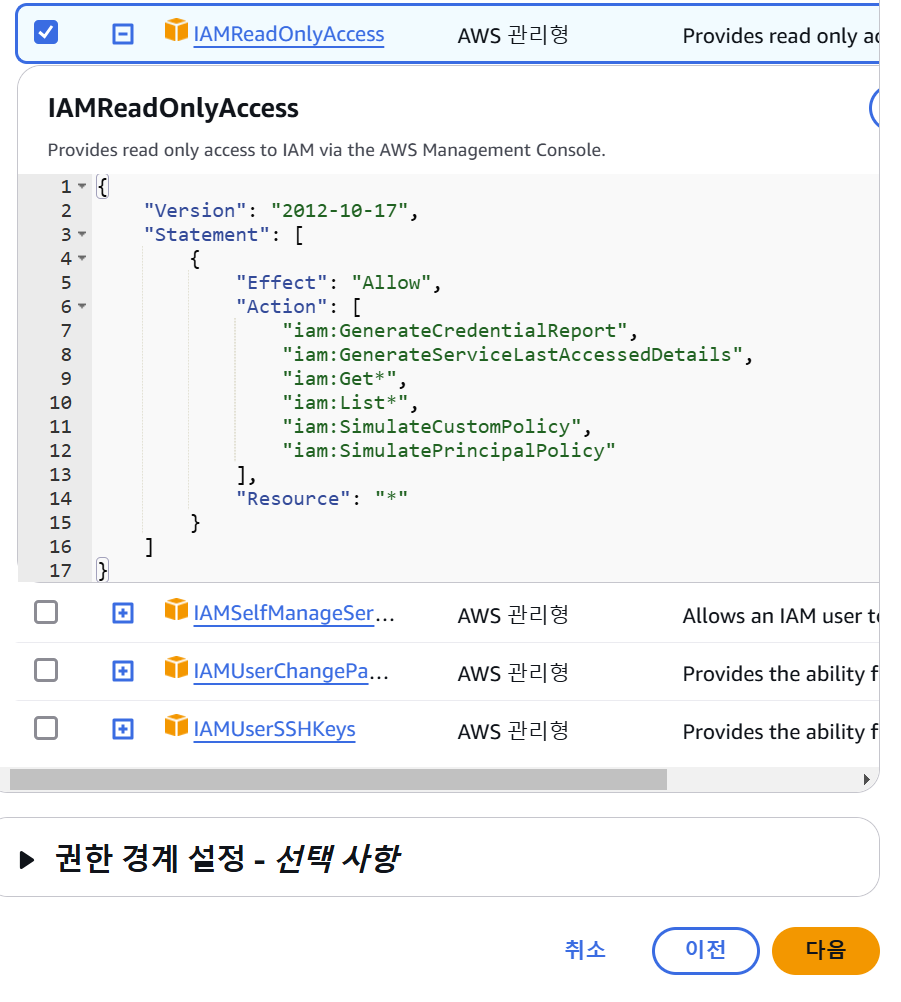Click the "Effect": "Allow" line

coord(338,282)
